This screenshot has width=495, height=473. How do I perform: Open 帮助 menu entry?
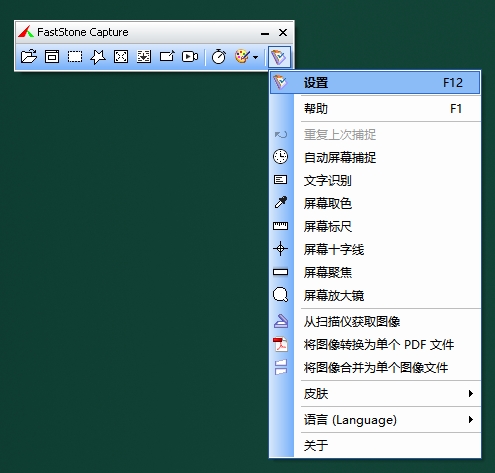[375, 109]
